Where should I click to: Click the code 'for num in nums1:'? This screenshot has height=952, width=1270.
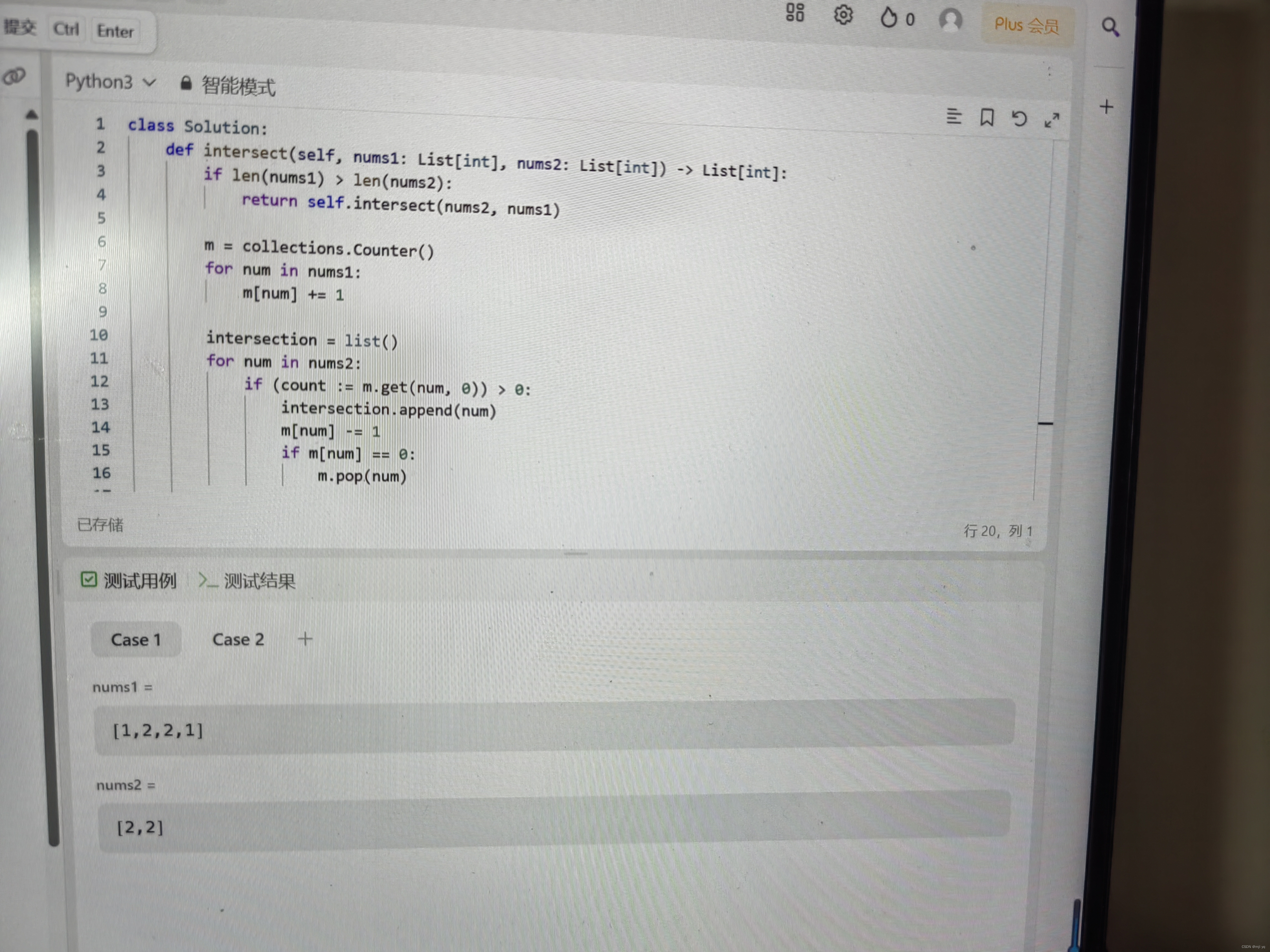point(283,270)
